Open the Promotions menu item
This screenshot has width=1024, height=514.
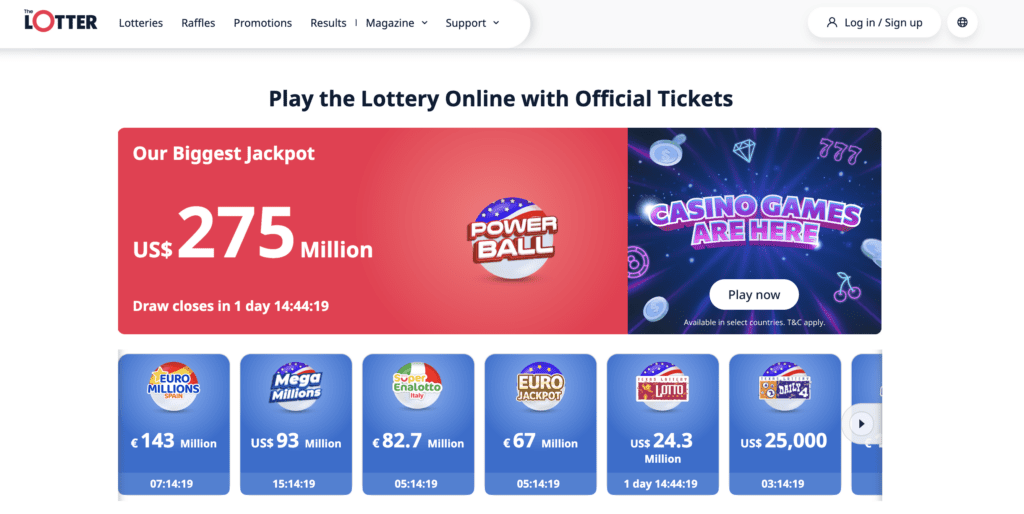[263, 23]
